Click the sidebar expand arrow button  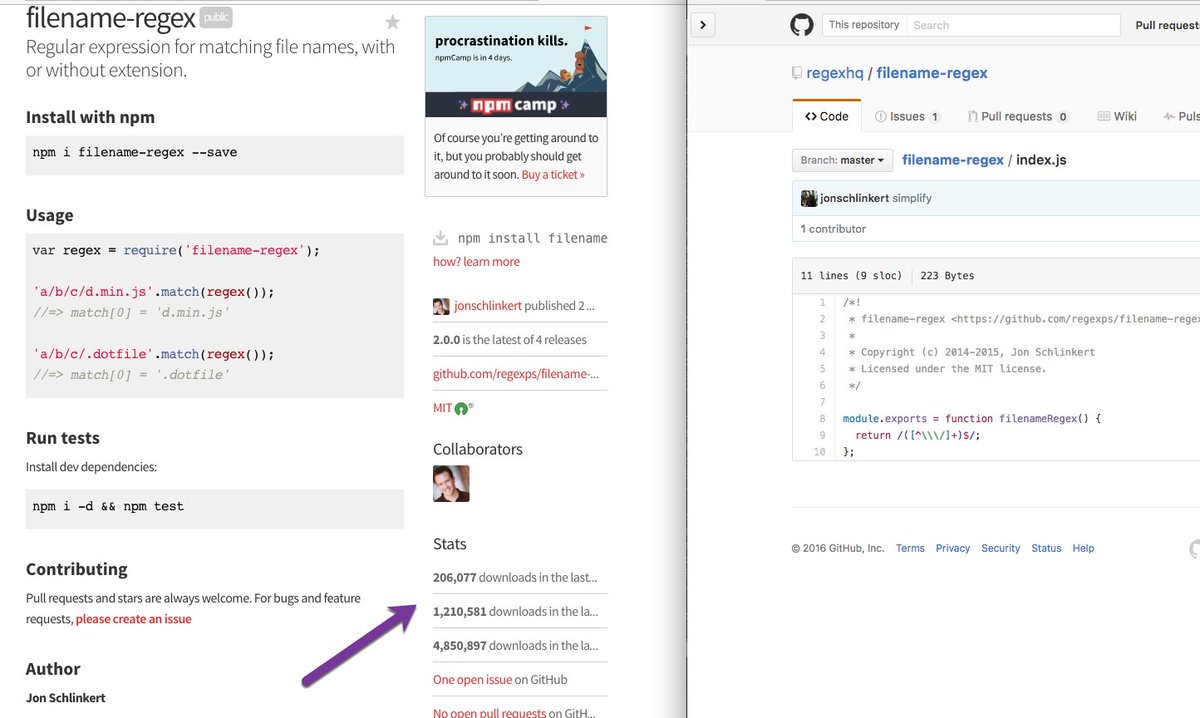click(x=704, y=25)
